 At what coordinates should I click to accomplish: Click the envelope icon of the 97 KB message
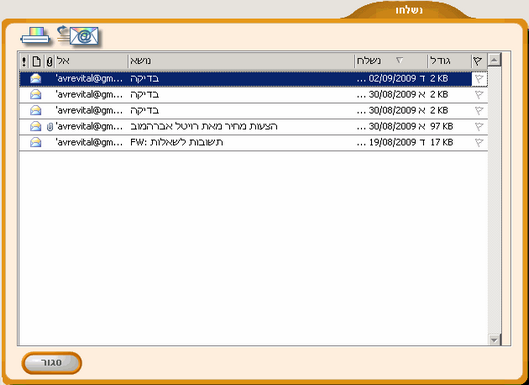point(36,127)
